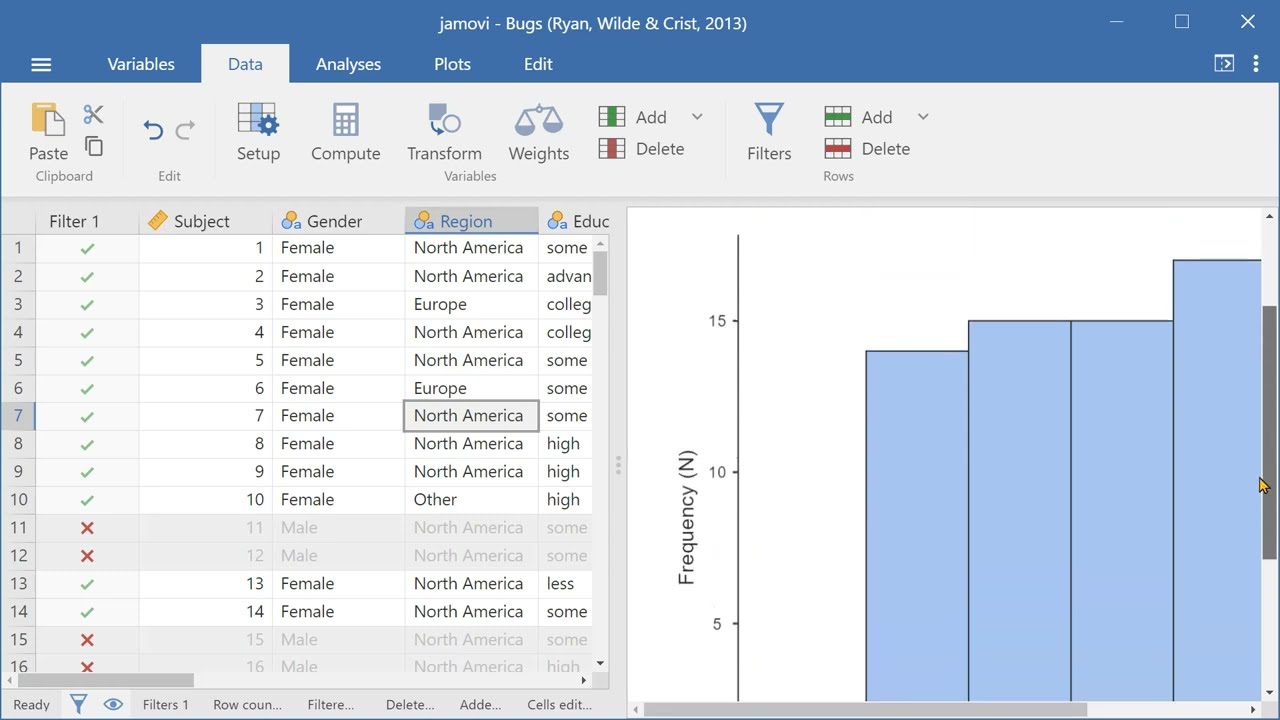Click the Cut scissors icon
The height and width of the screenshot is (720, 1280).
[93, 115]
